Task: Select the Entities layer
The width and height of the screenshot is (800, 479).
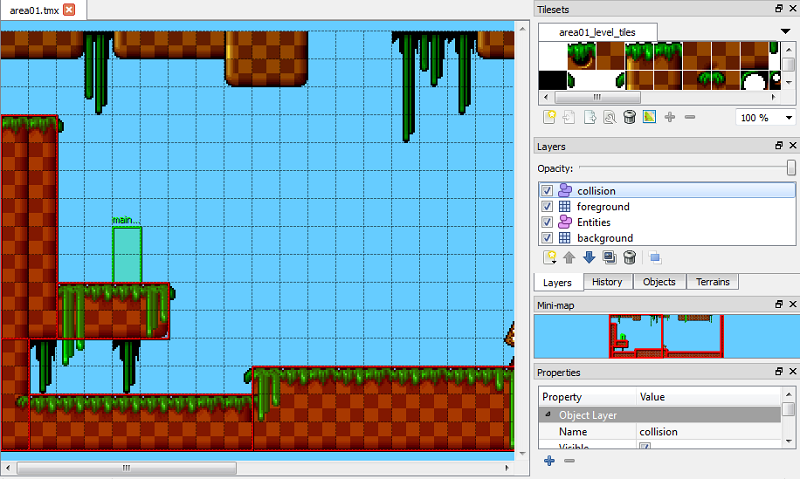Action: (x=593, y=223)
